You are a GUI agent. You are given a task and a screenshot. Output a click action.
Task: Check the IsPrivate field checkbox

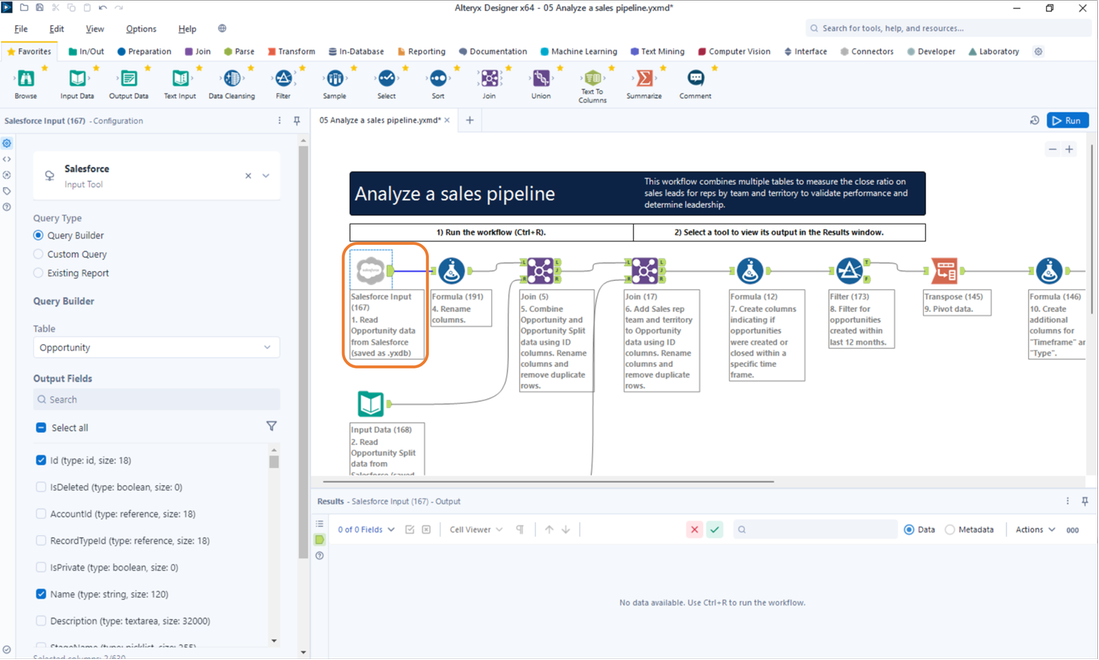[x=41, y=567]
